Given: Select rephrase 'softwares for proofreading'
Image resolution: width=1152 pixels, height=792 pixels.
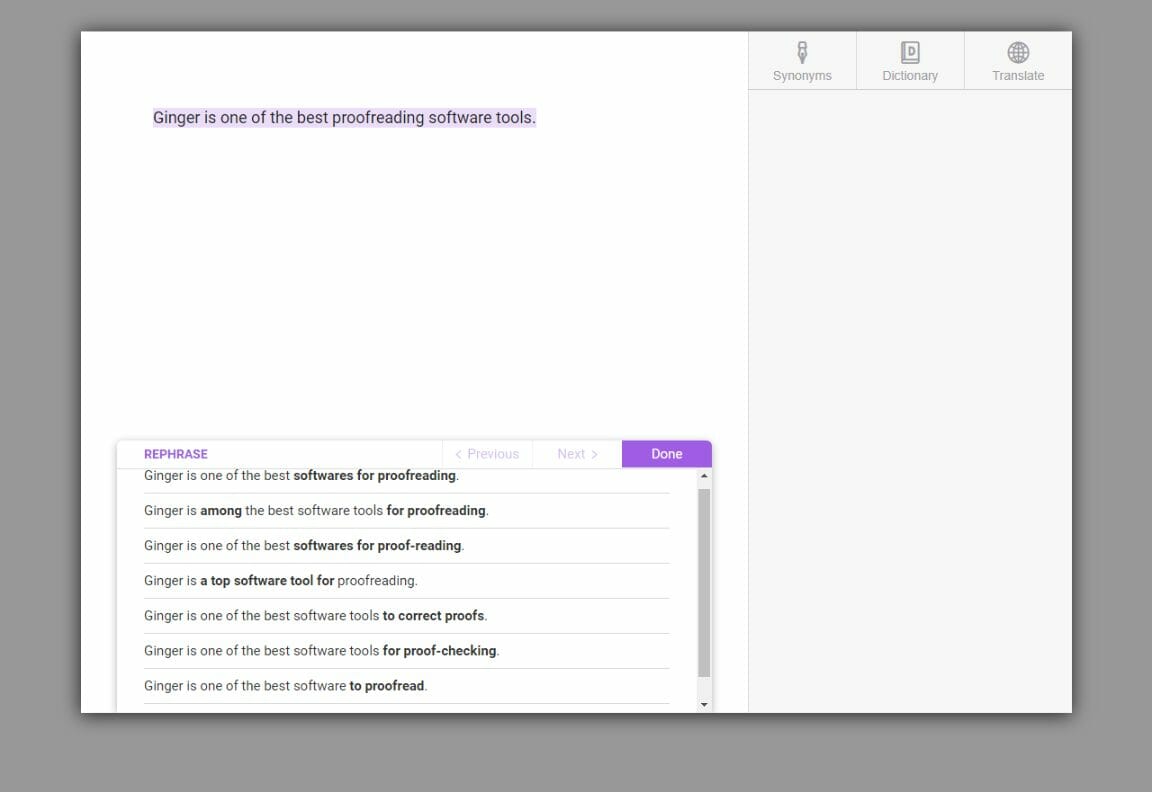Looking at the screenshot, I should click(300, 475).
